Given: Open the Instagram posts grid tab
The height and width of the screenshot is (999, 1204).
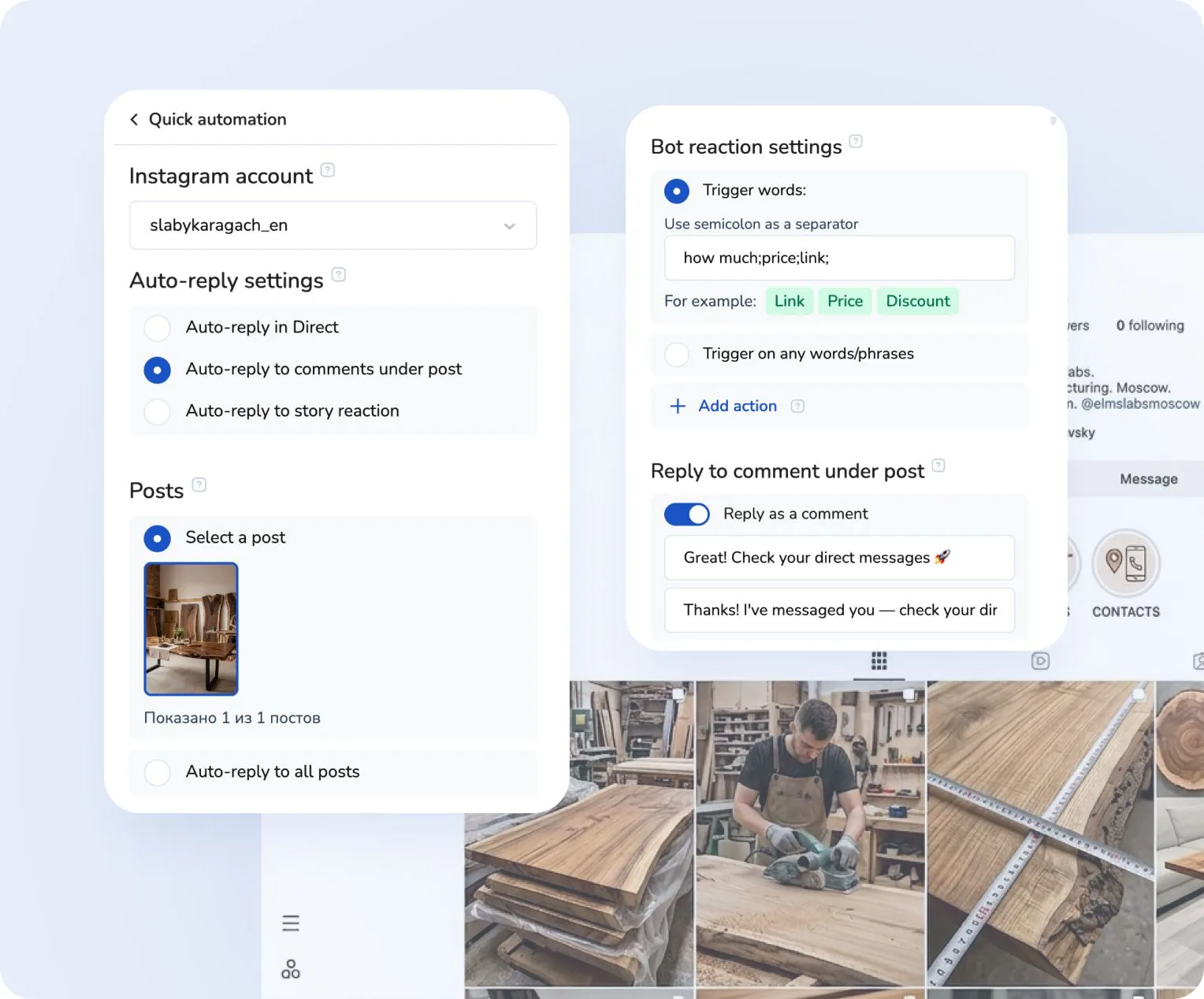Looking at the screenshot, I should (x=879, y=661).
